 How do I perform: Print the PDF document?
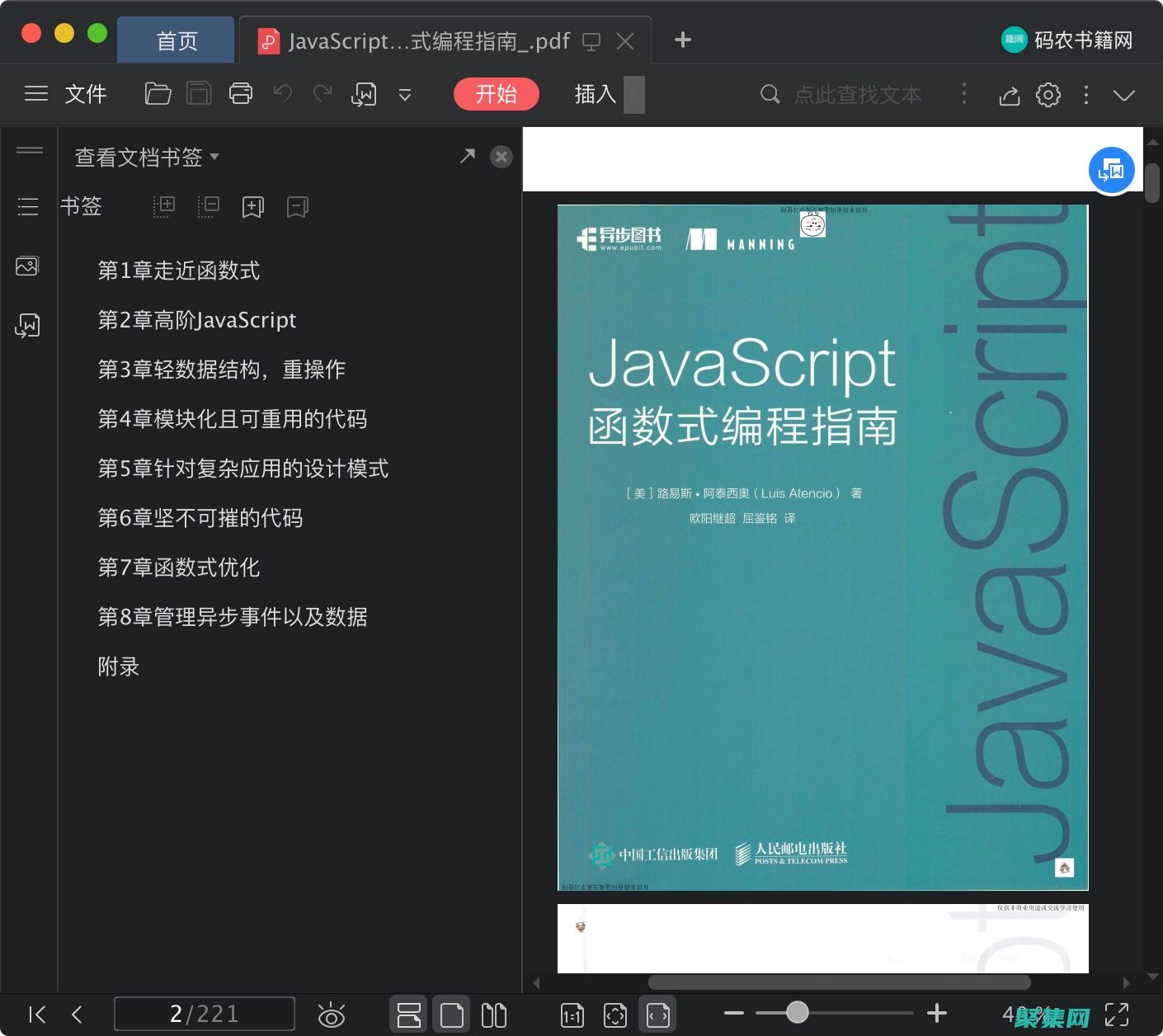point(240,93)
